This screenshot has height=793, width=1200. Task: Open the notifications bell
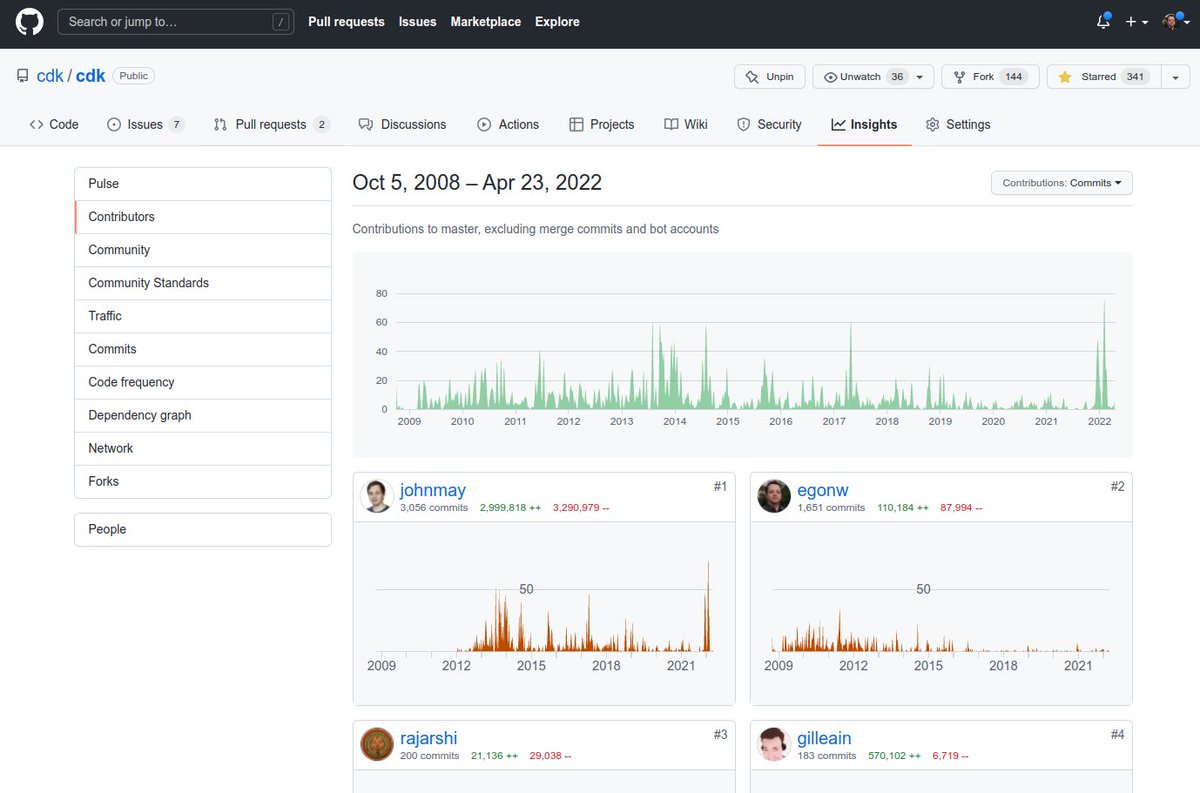point(1104,21)
